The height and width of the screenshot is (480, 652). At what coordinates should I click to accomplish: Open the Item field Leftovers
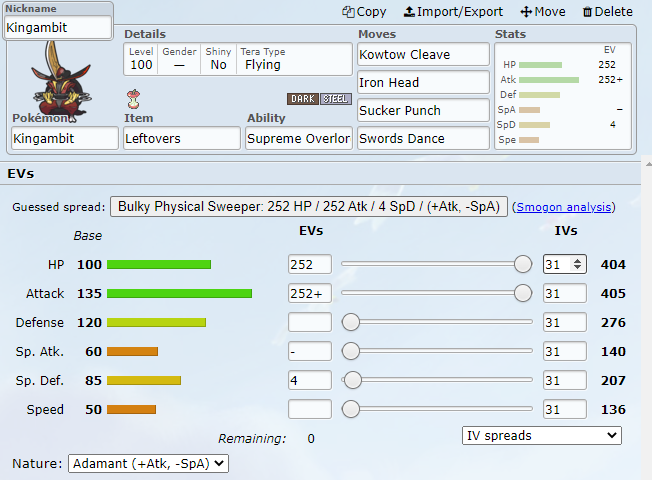(182, 139)
